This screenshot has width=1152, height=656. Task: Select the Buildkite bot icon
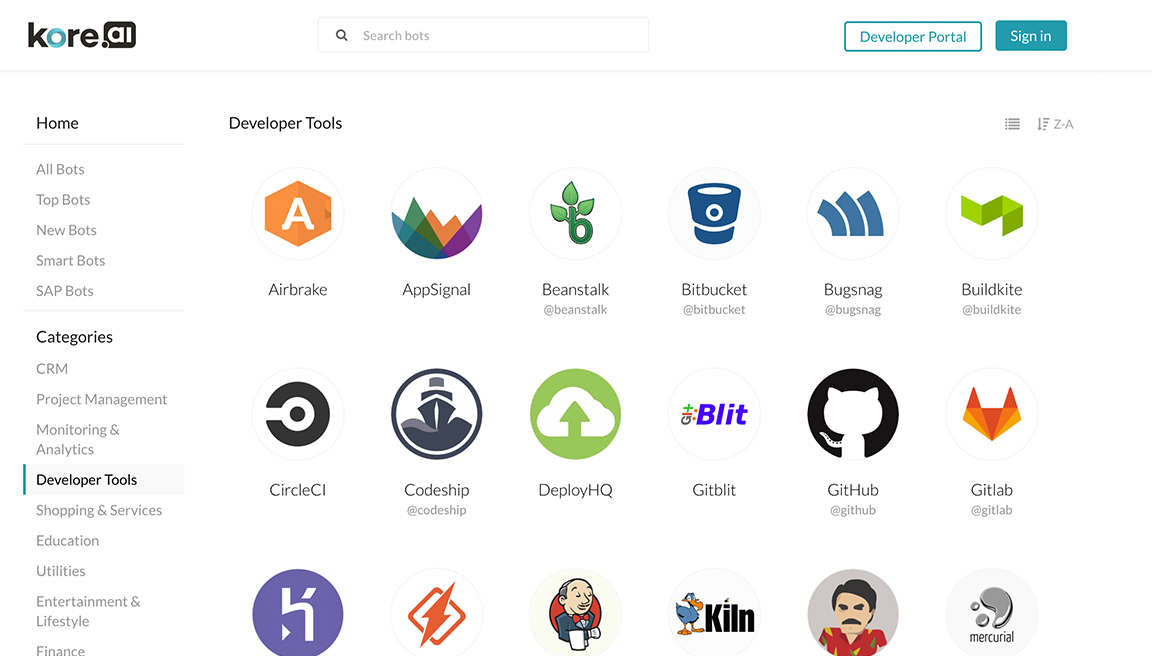click(992, 214)
